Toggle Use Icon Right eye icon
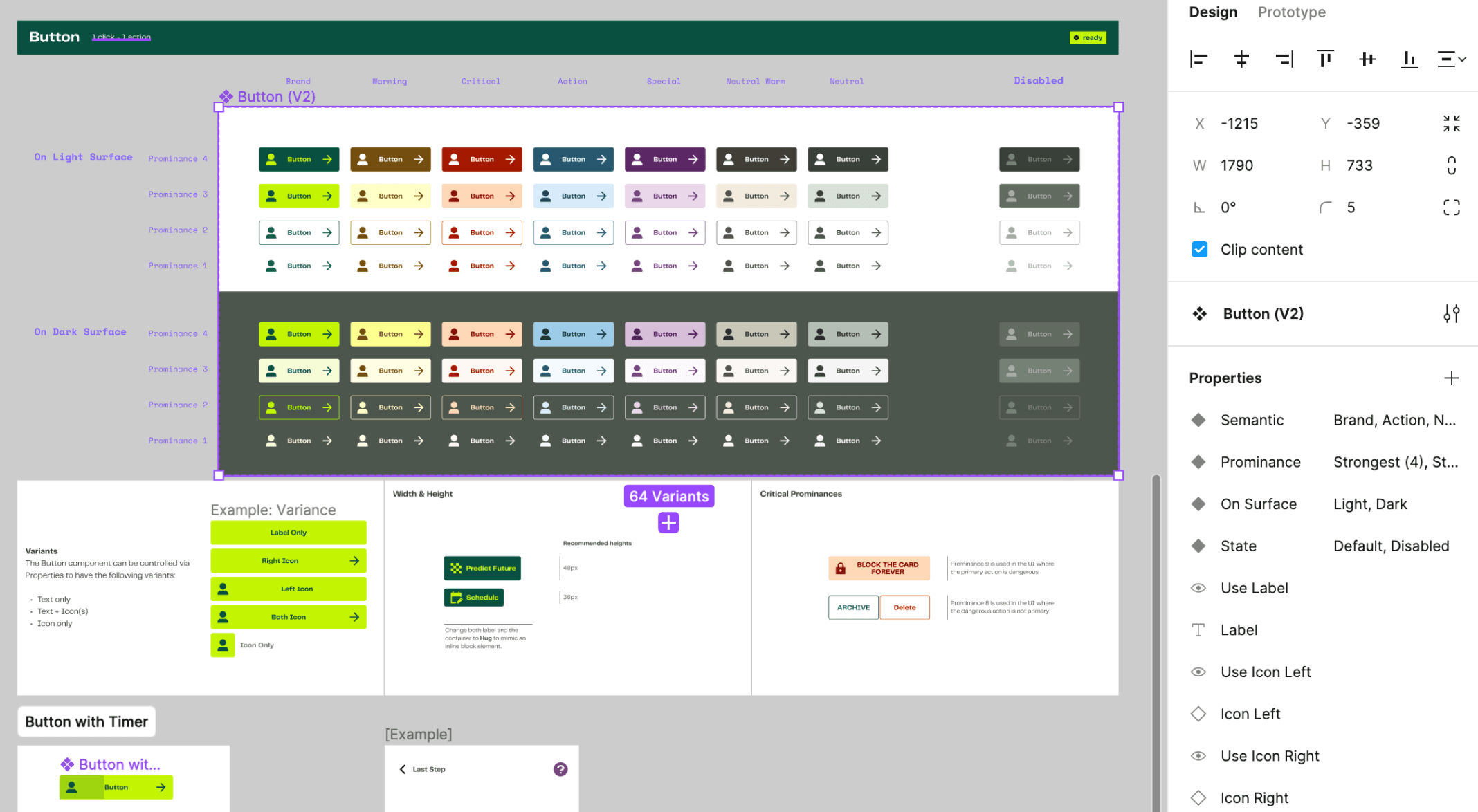1478x812 pixels. [1198, 756]
